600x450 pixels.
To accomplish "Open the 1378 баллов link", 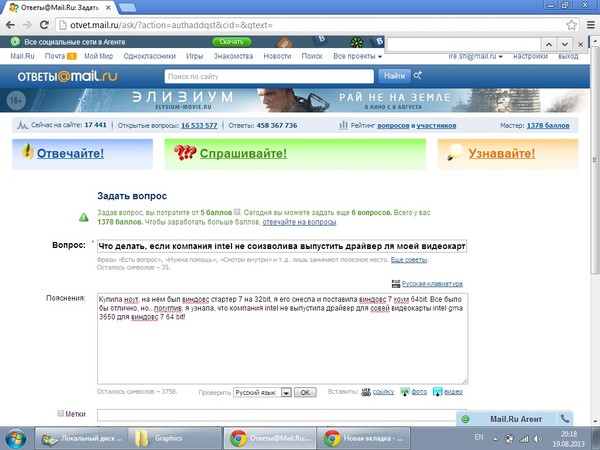I will tap(548, 126).
